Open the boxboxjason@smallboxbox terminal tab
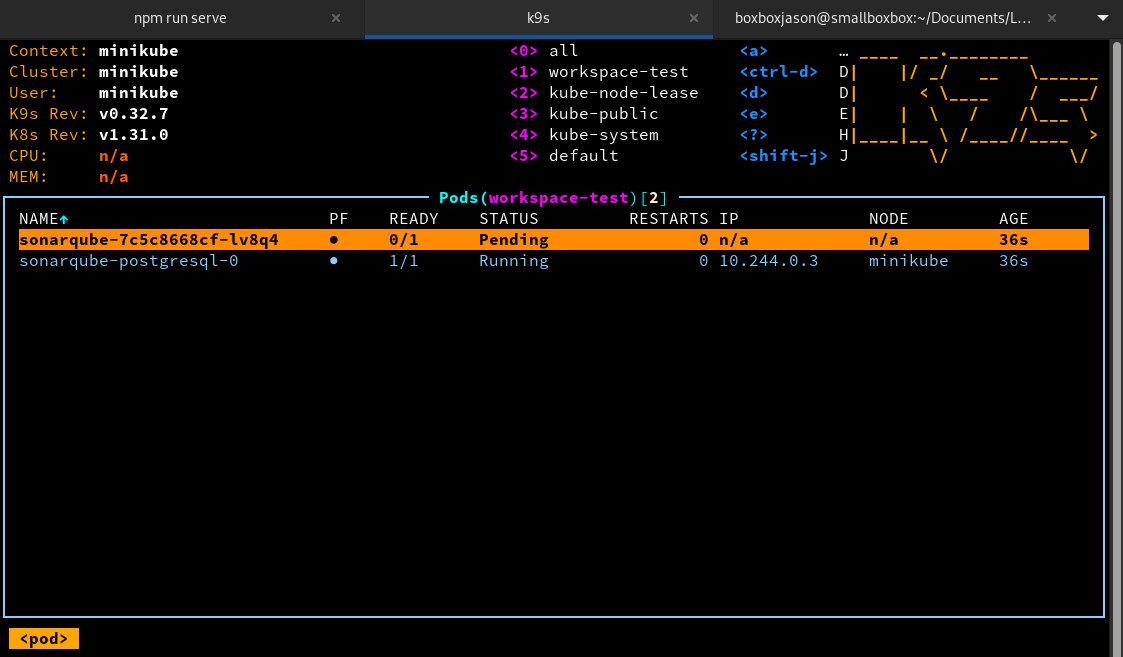 (883, 19)
